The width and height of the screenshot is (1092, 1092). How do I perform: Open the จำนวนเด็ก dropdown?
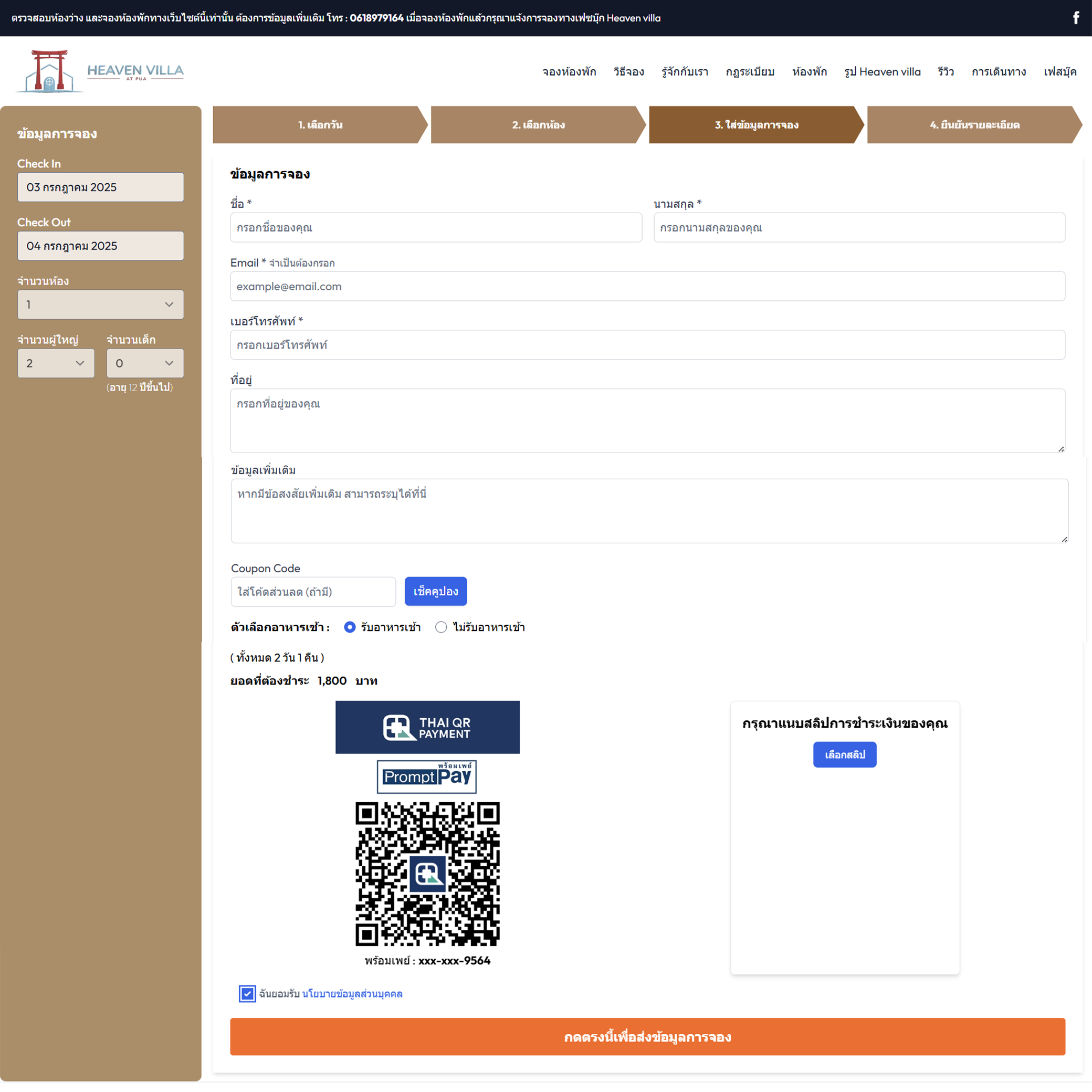coord(145,363)
